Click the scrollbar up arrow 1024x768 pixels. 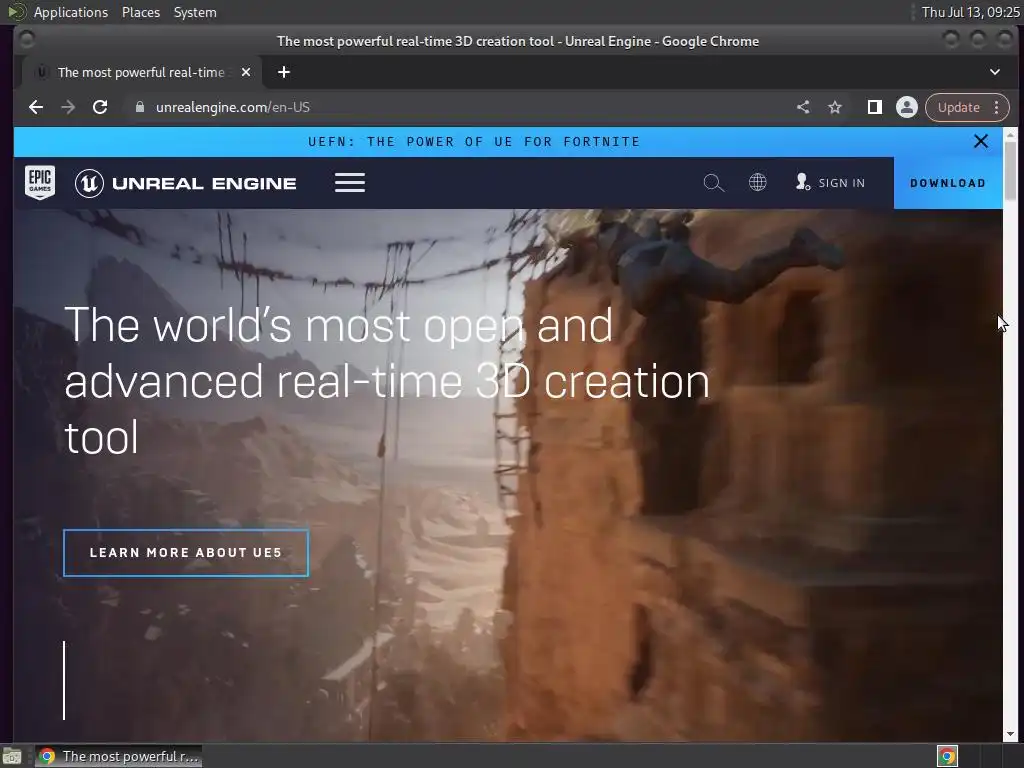(x=1010, y=135)
